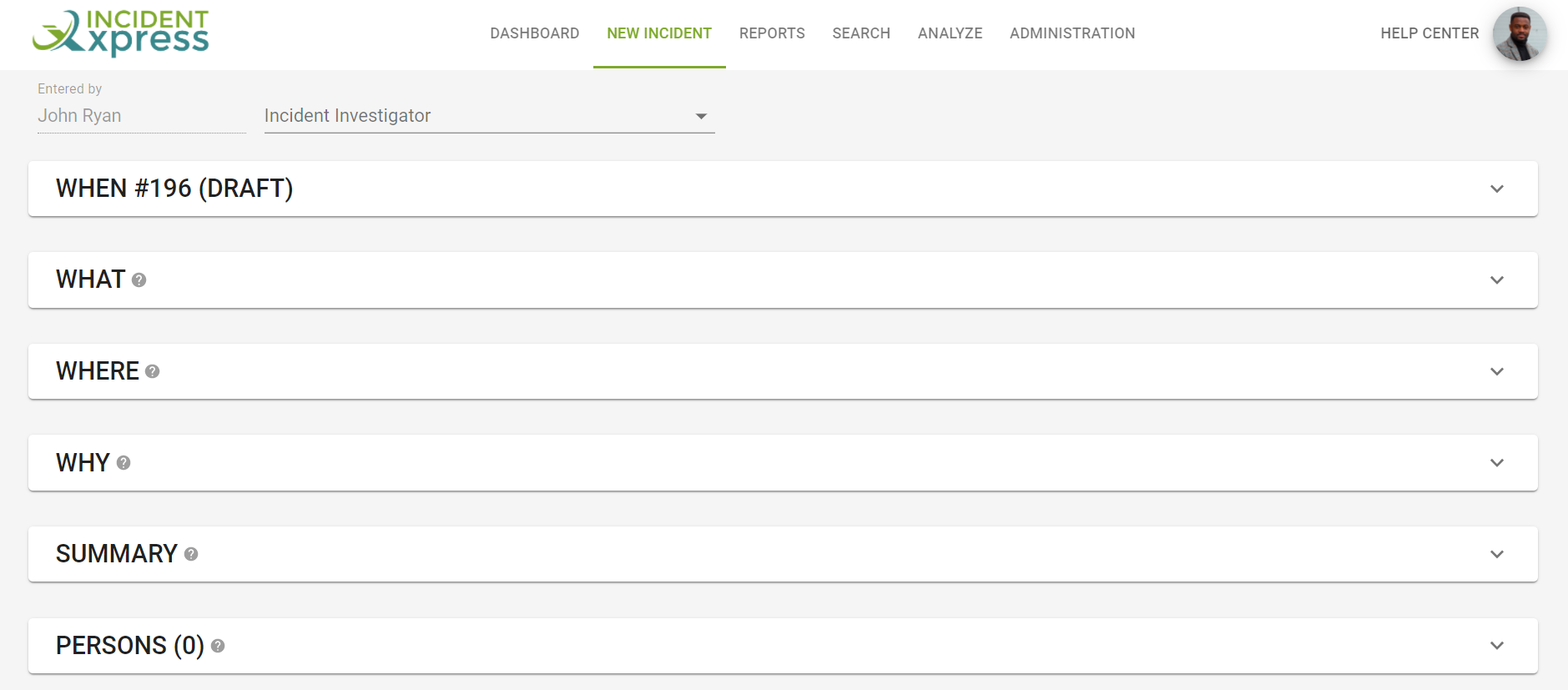Screen dimensions: 1568x690
Task: Expand the WHERE section chevron
Action: (x=1497, y=371)
